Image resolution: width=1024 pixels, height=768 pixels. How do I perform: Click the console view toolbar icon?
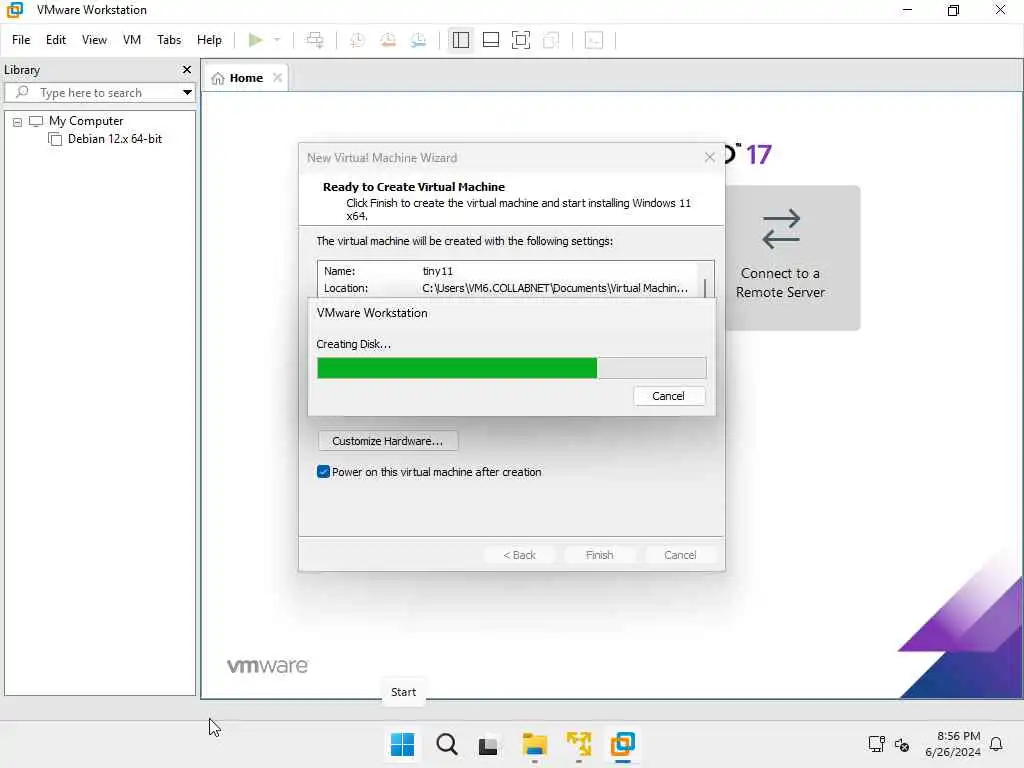(x=594, y=40)
